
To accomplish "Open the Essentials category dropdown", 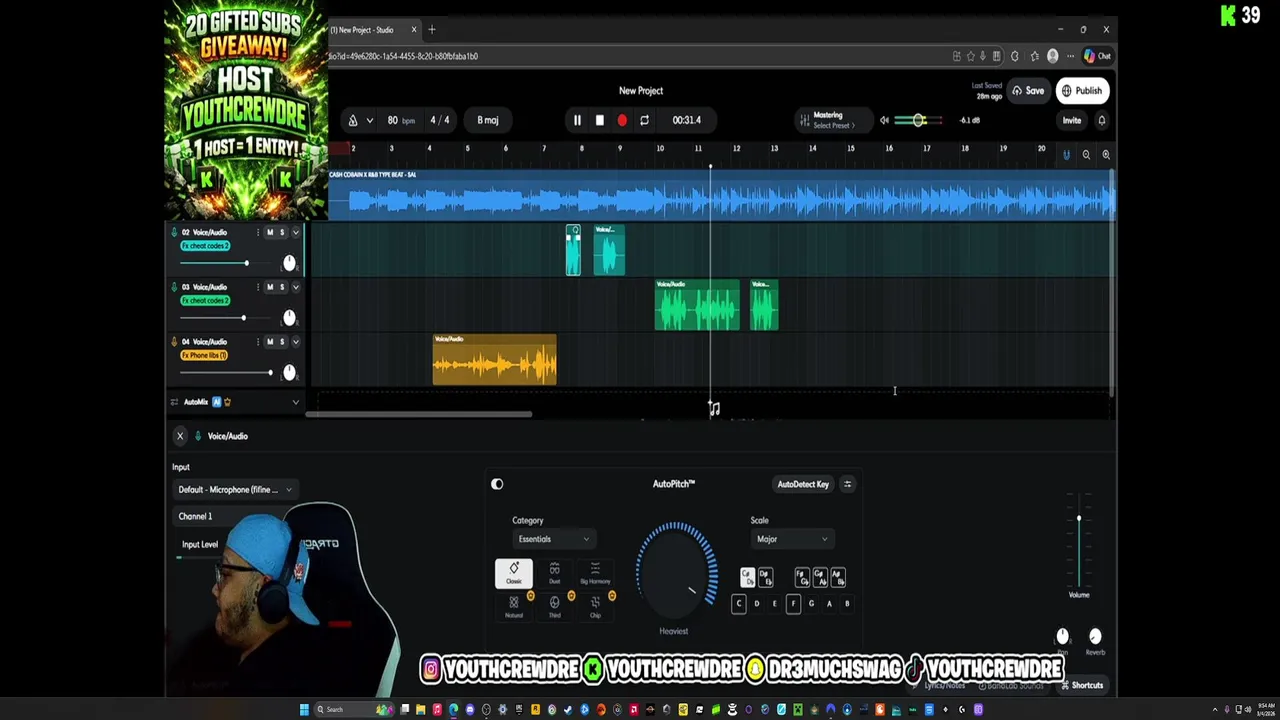I will (x=552, y=539).
